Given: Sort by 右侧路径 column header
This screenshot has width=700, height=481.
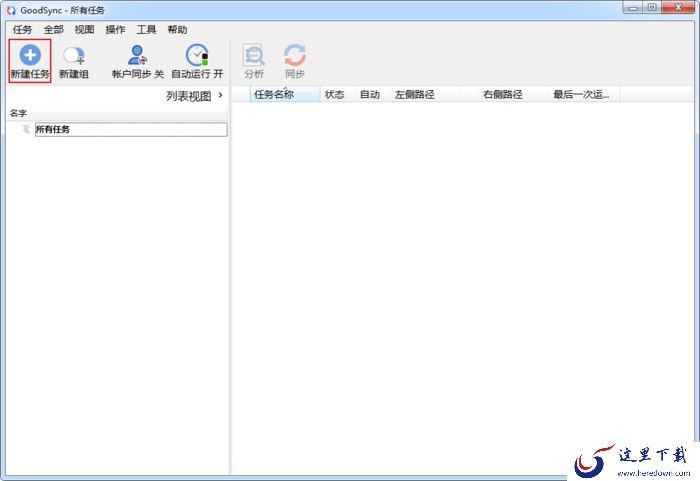Looking at the screenshot, I should (x=513, y=94).
